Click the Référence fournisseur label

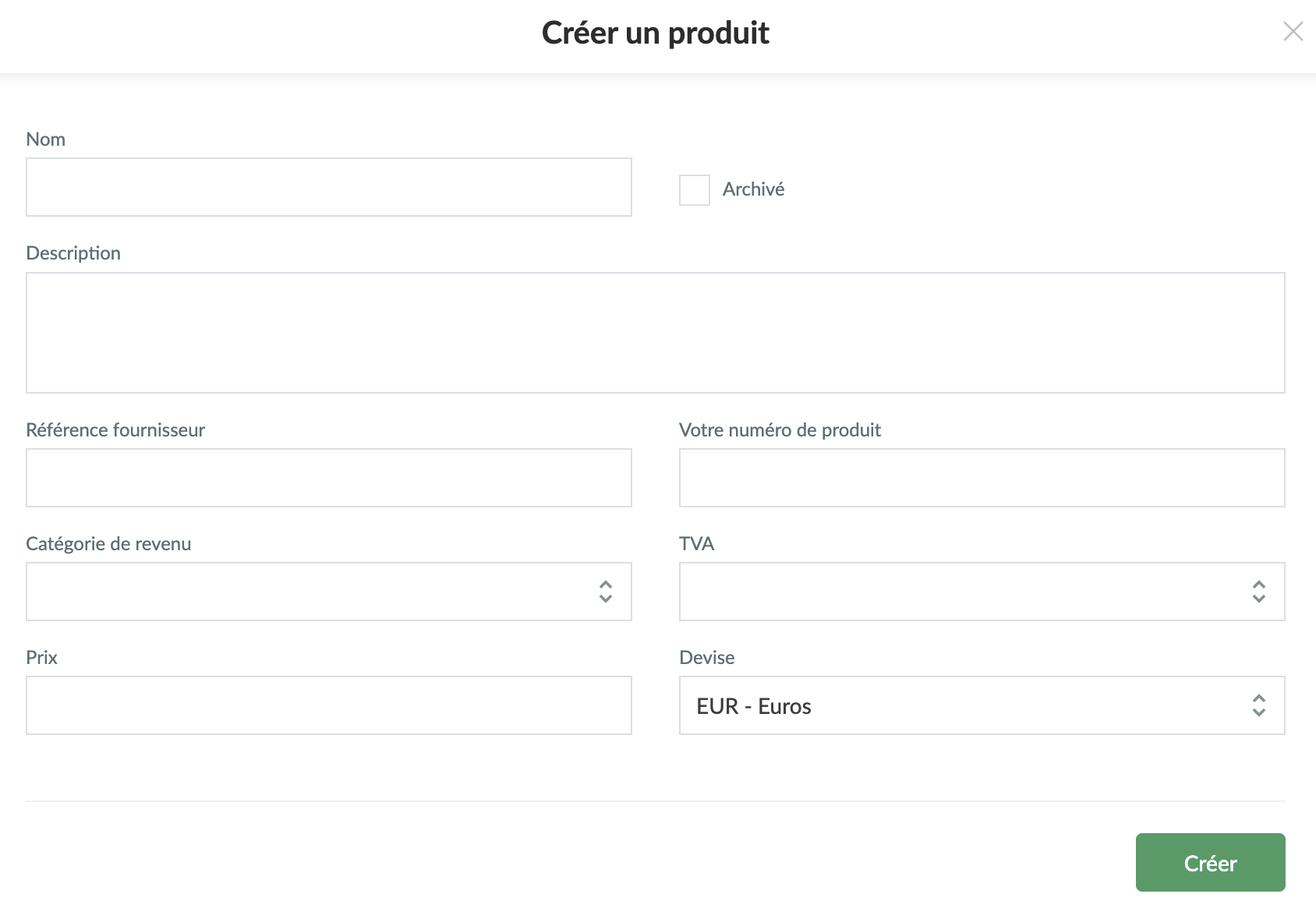115,430
